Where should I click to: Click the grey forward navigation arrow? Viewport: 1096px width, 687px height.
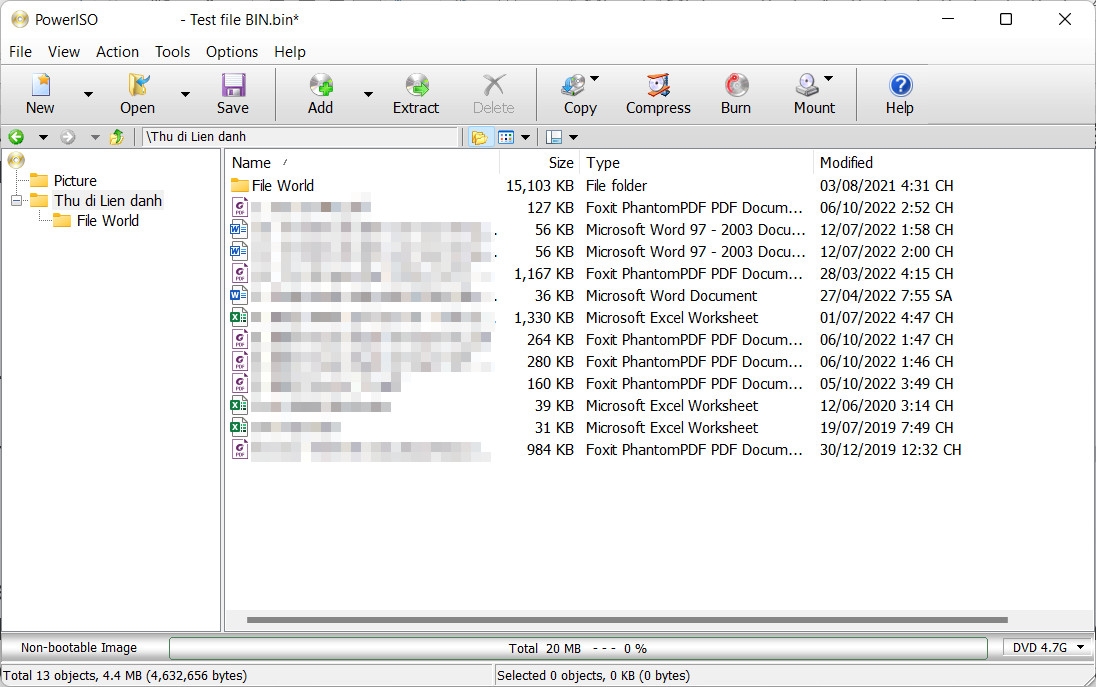[x=68, y=137]
